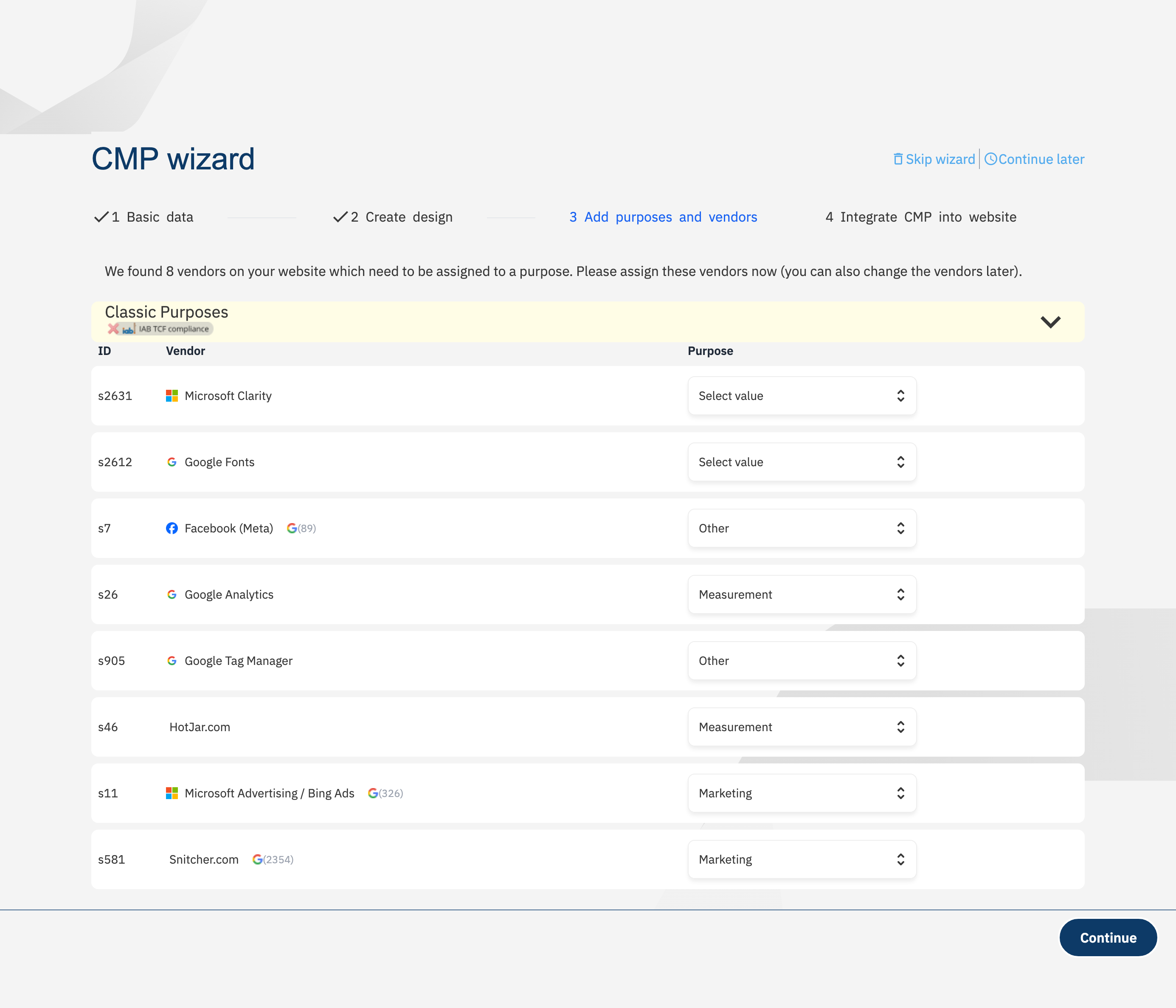Viewport: 1176px width, 1008px height.
Task: Open step 4 Integrate CMP into website
Action: click(x=920, y=217)
